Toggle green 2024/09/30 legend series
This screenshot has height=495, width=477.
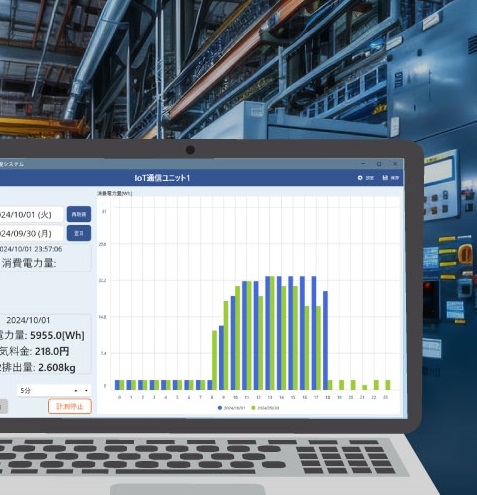coord(265,408)
